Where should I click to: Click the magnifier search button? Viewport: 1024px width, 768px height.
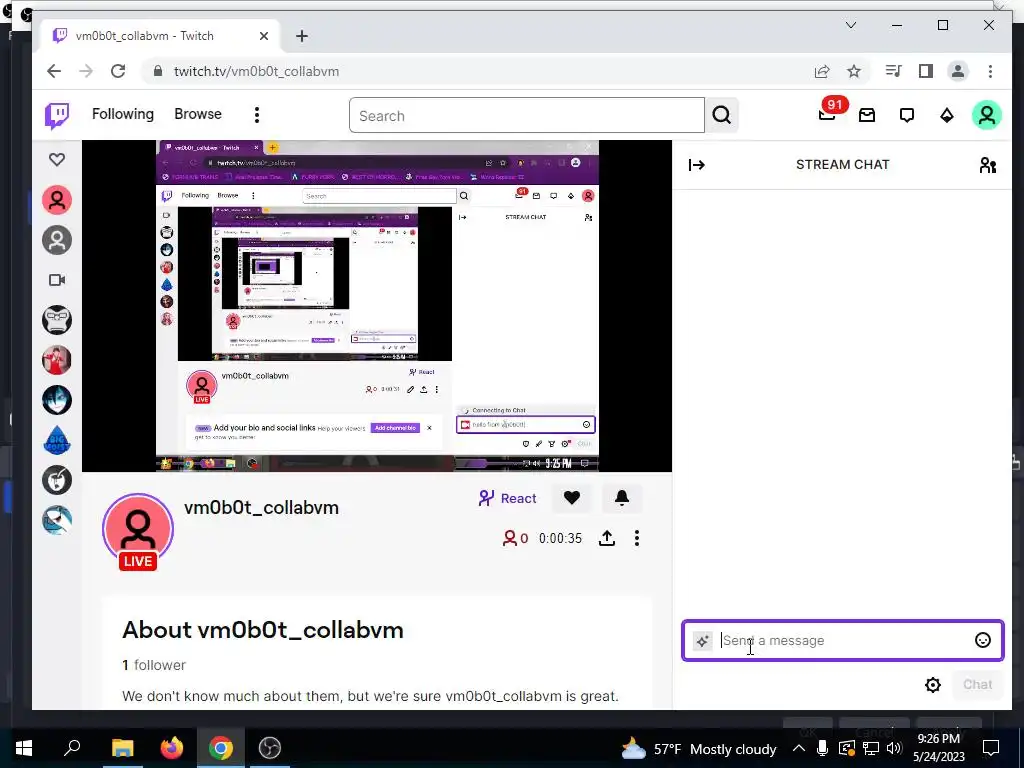722,116
